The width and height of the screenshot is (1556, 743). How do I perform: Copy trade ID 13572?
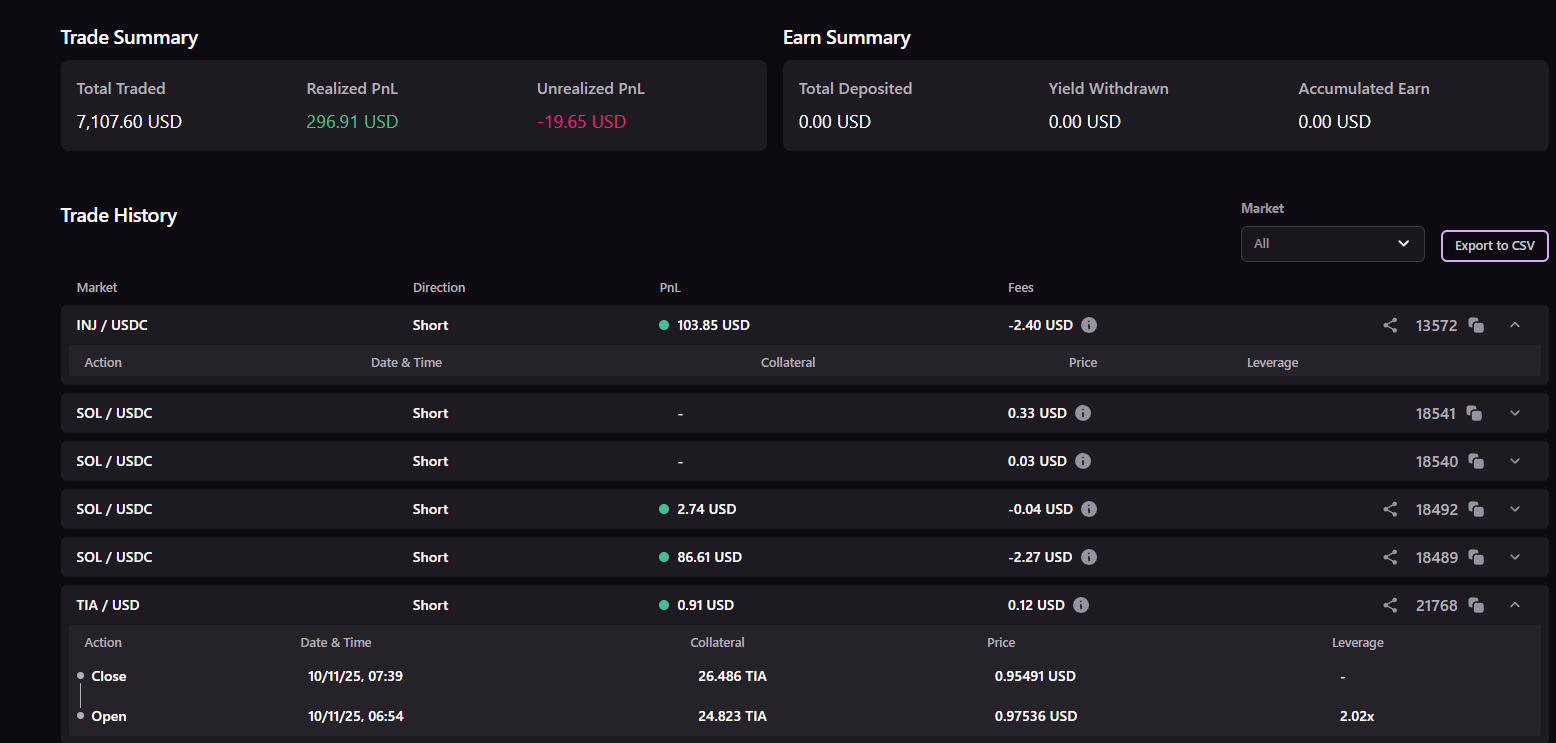(1476, 325)
